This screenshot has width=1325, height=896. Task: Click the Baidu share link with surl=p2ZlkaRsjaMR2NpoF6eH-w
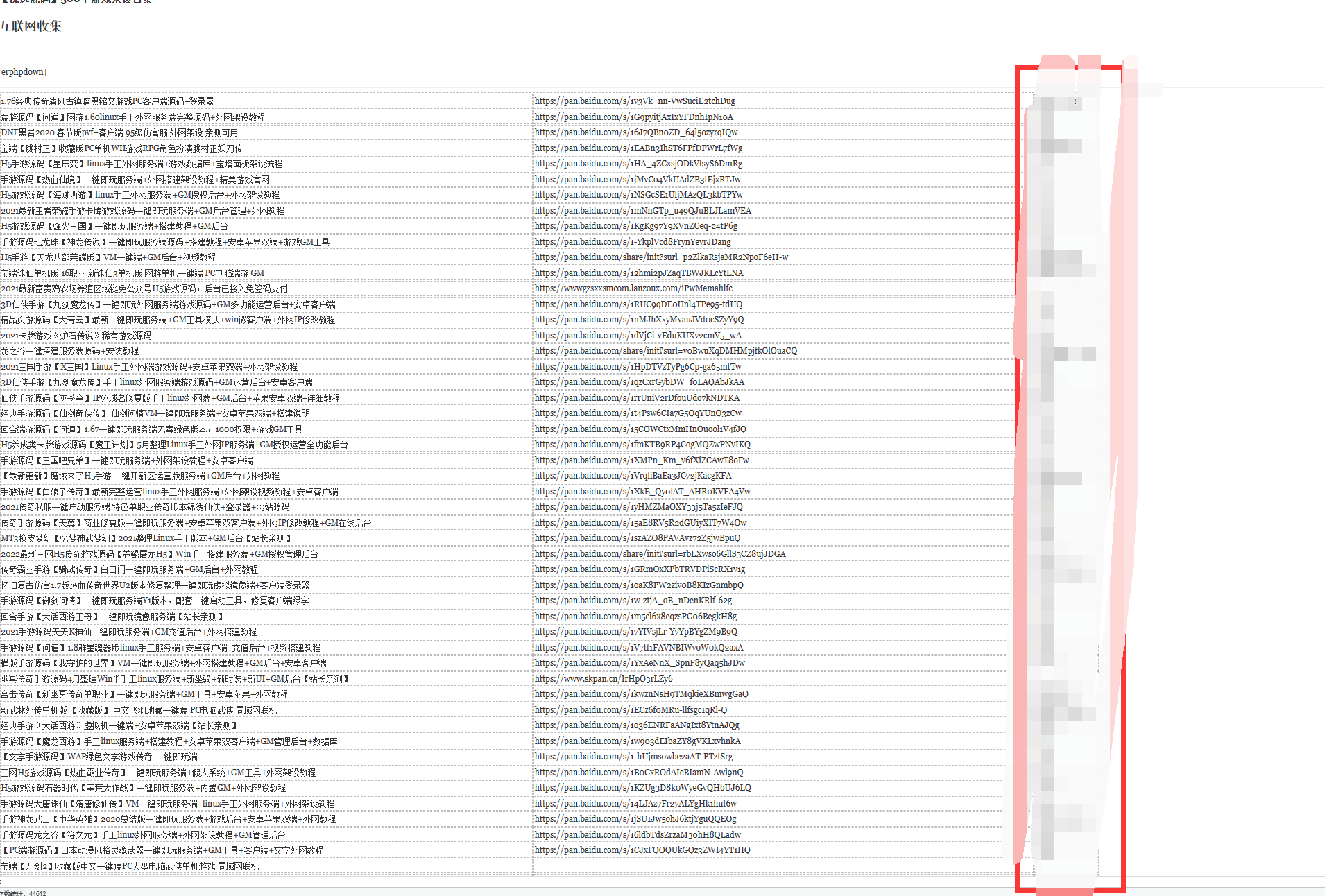pos(661,257)
